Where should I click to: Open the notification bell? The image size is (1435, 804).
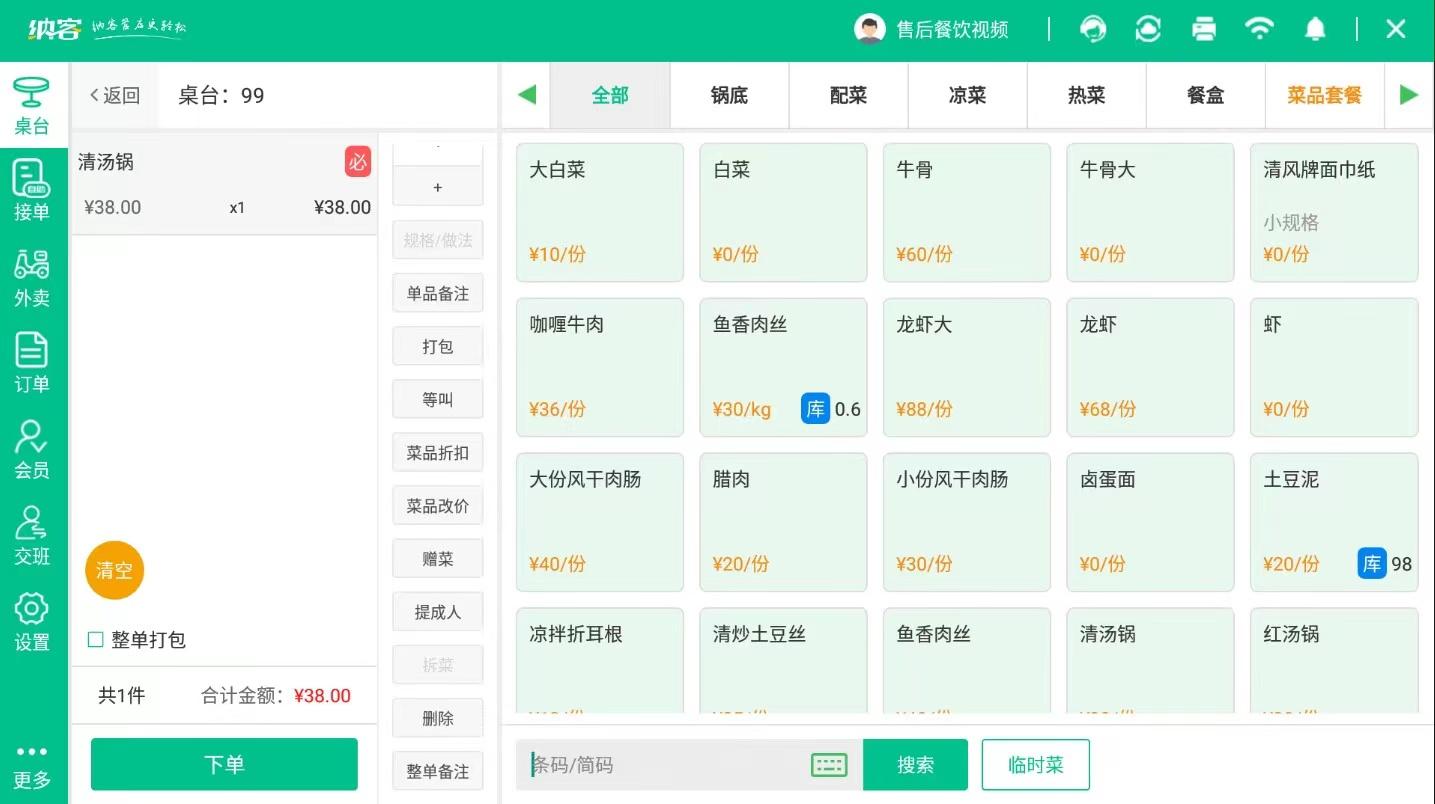pyautogui.click(x=1315, y=29)
